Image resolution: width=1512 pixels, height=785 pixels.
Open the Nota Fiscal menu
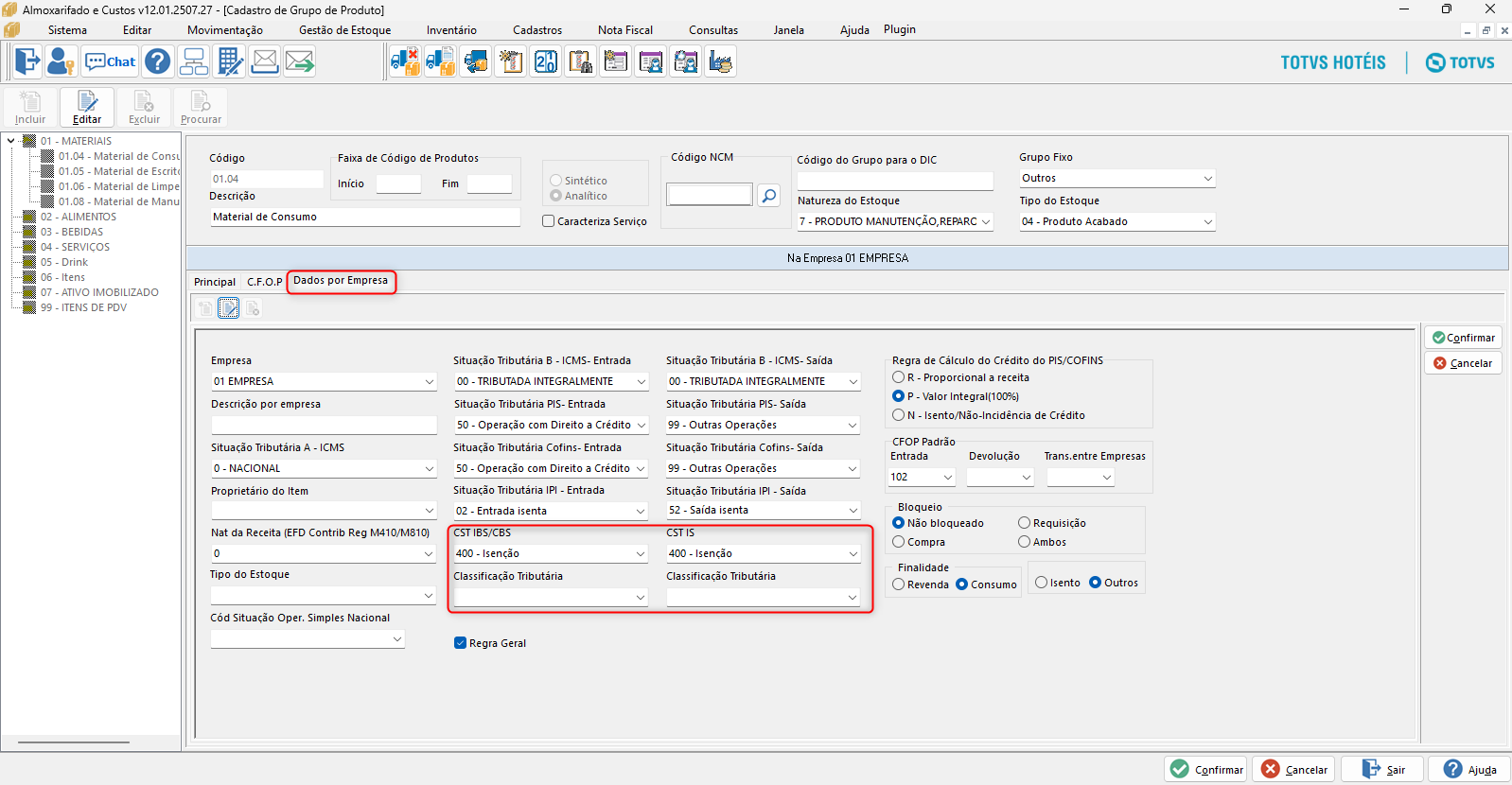(x=625, y=30)
